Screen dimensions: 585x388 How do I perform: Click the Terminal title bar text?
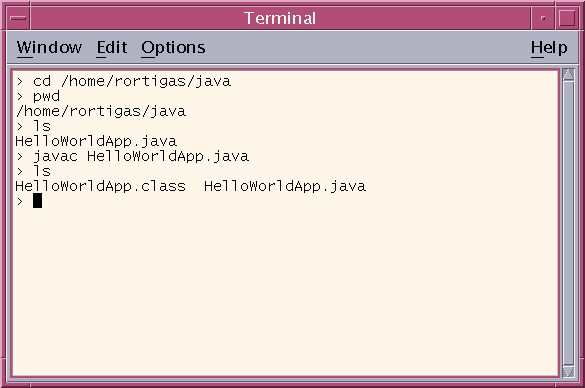pyautogui.click(x=280, y=18)
